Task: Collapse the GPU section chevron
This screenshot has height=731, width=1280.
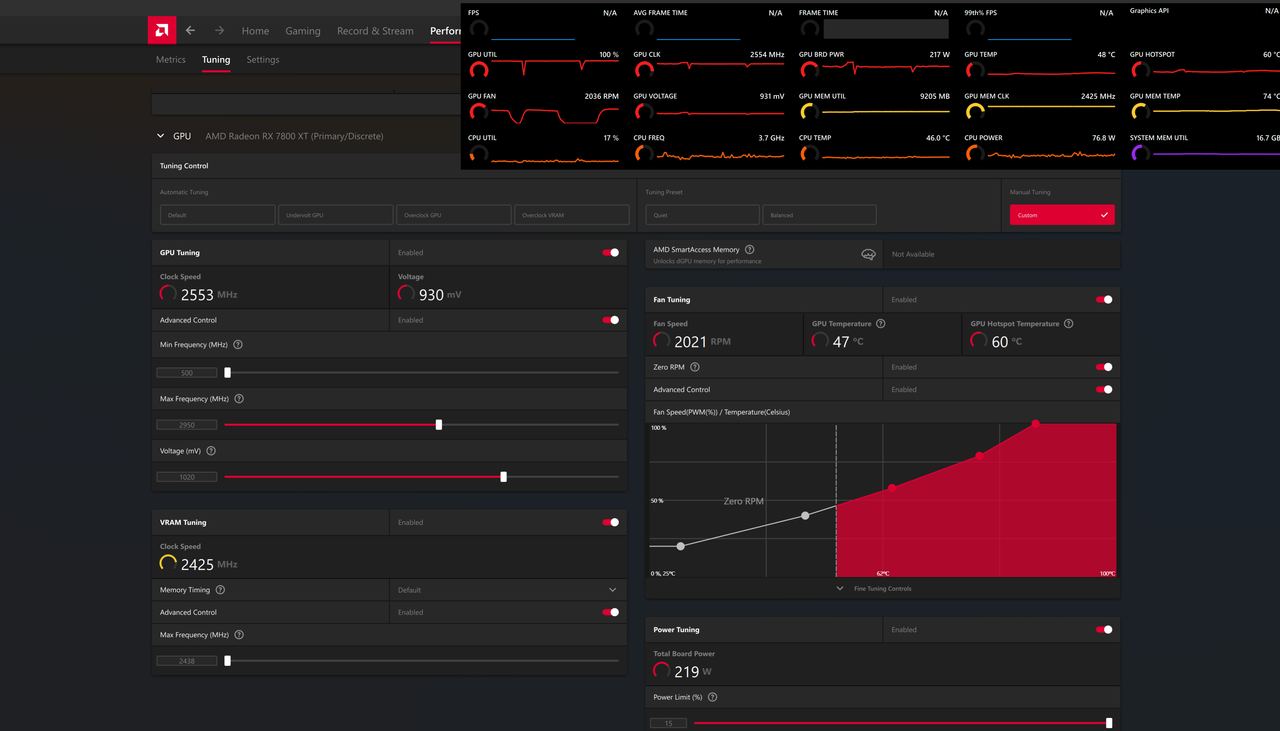Action: (x=160, y=136)
